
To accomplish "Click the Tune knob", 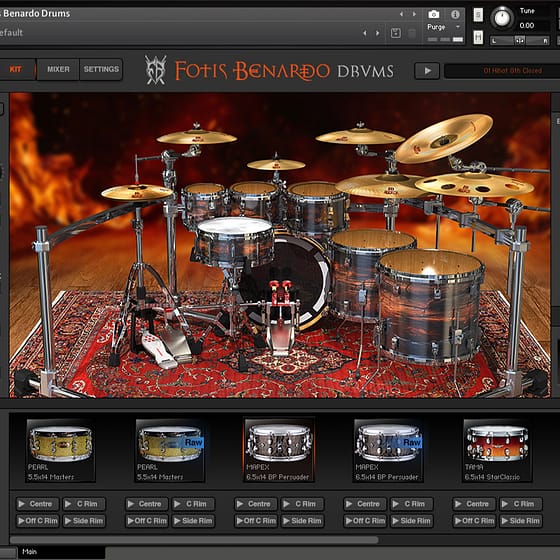I will click(x=502, y=18).
